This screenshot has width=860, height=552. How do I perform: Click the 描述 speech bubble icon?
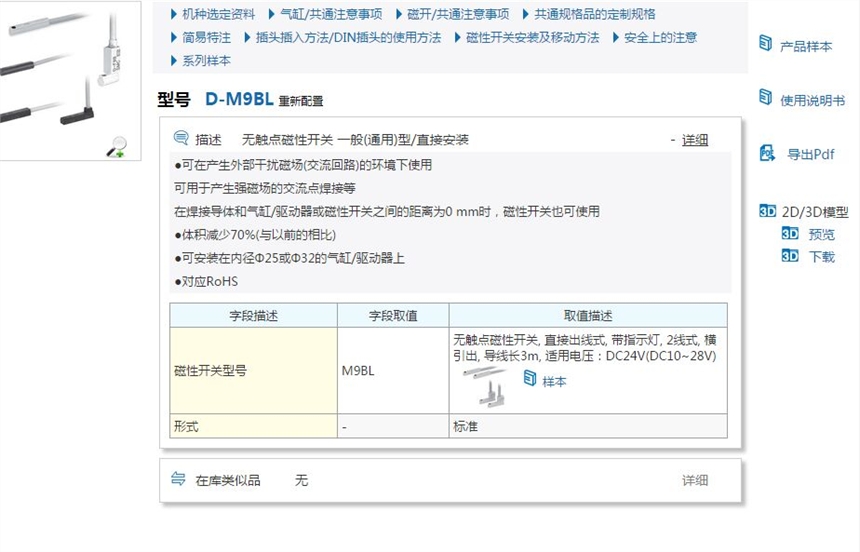pyautogui.click(x=181, y=139)
